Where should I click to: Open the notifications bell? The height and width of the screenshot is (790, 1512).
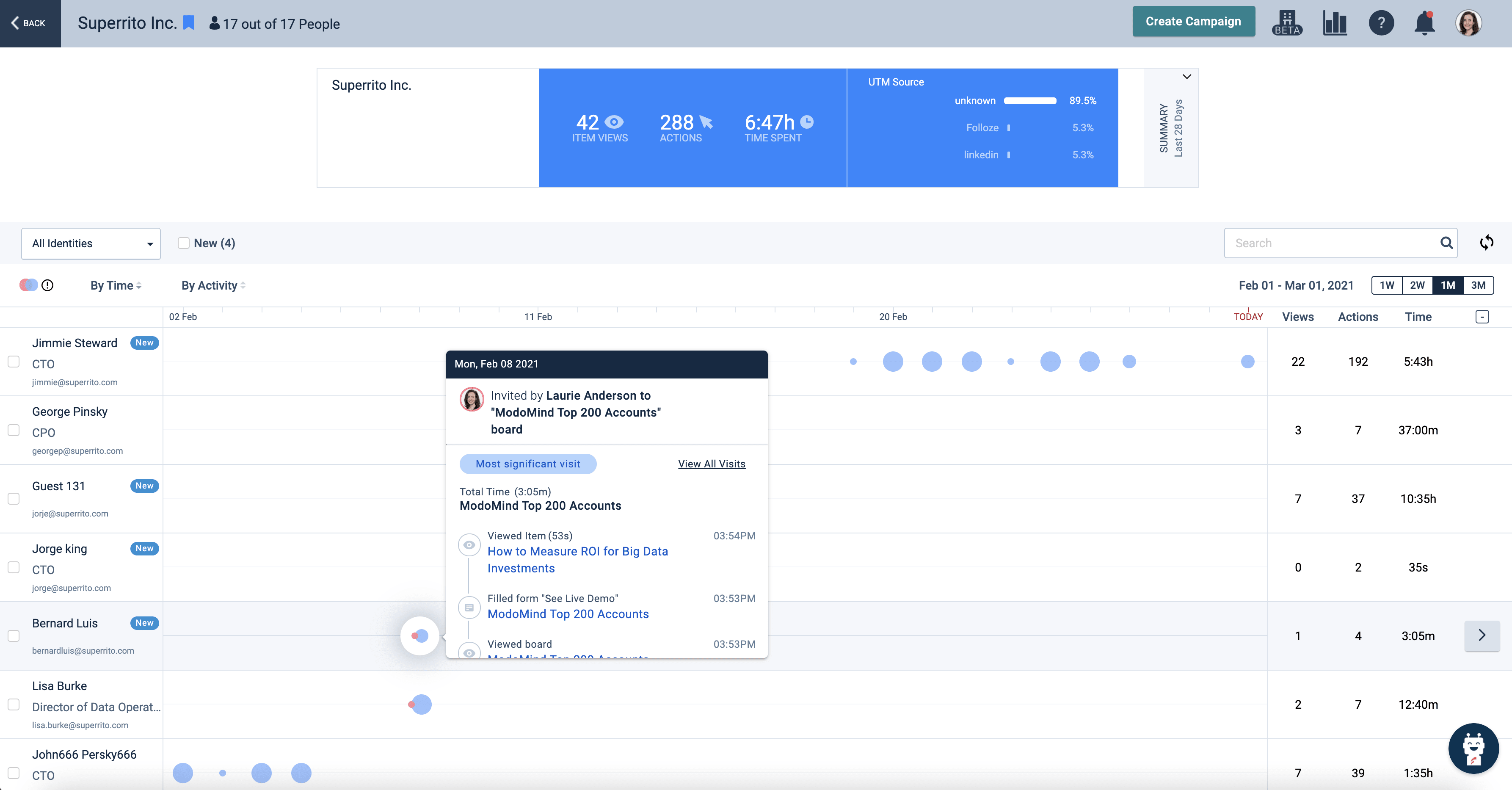tap(1424, 23)
